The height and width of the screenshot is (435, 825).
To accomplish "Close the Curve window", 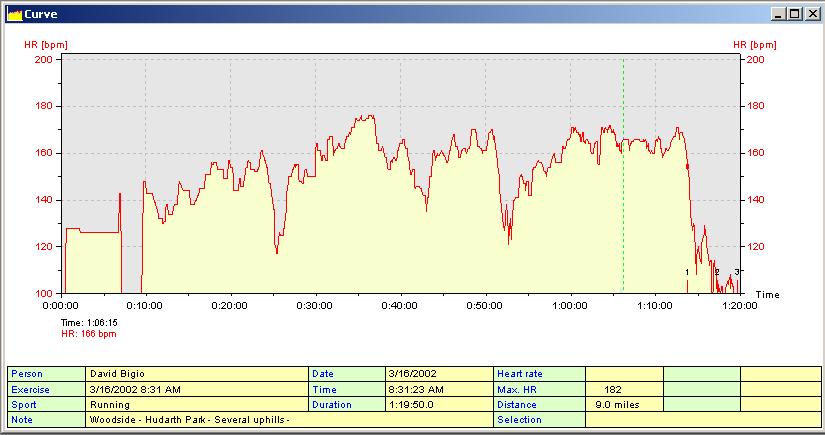I will coord(811,14).
